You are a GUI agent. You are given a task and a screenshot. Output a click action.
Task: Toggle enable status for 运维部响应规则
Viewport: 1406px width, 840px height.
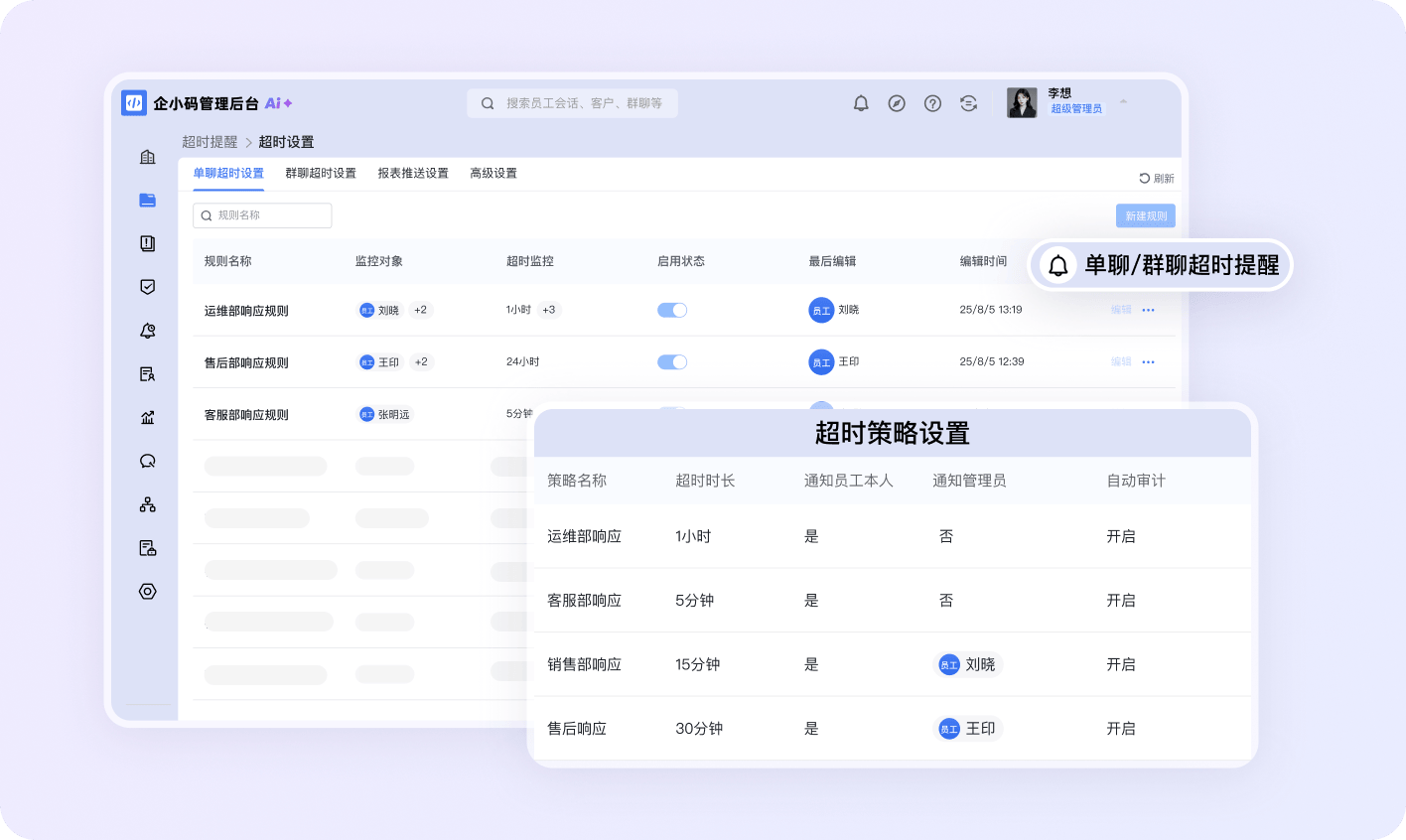(672, 310)
